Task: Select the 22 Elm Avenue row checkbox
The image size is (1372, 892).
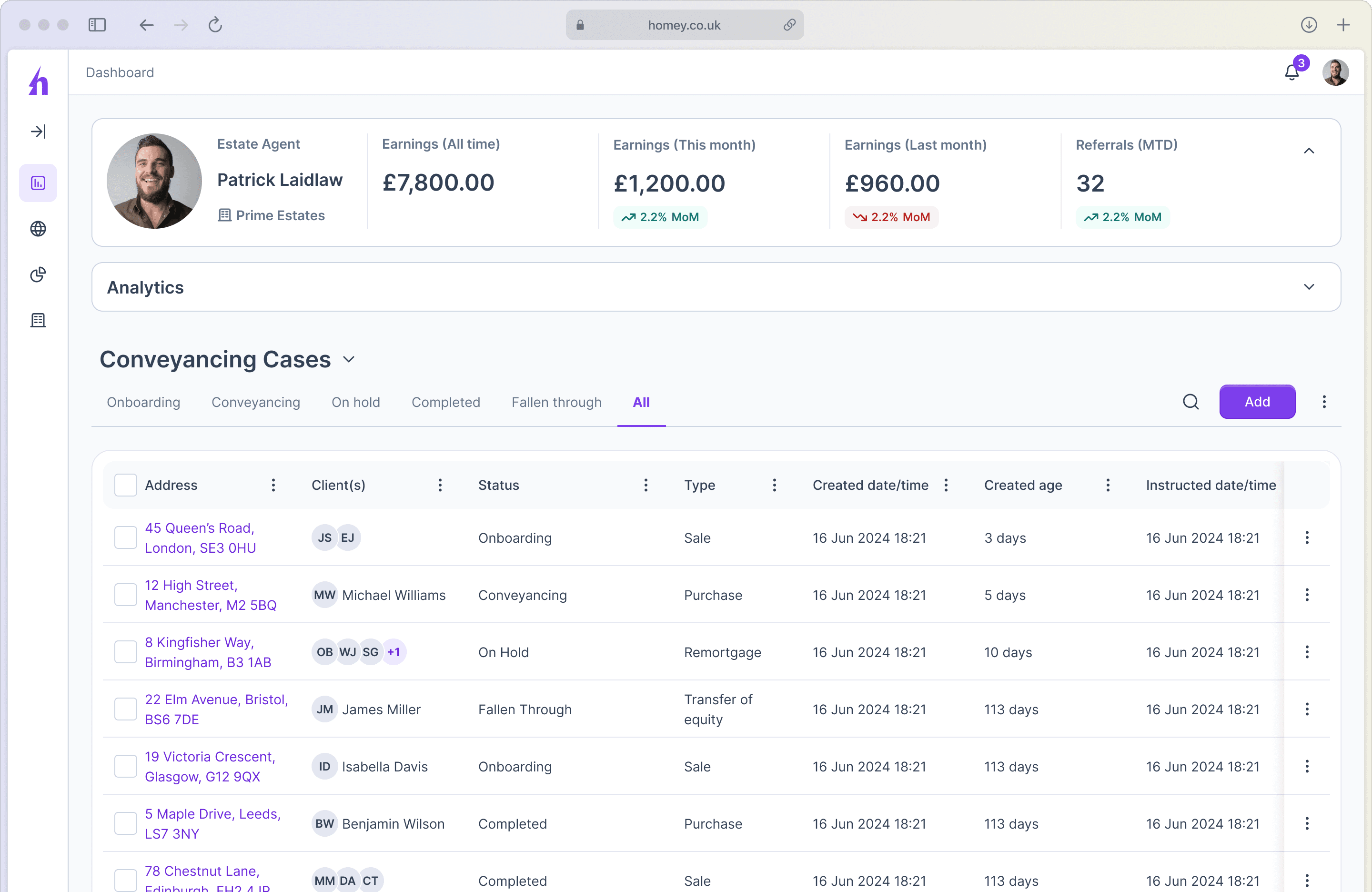Action: pyautogui.click(x=125, y=709)
